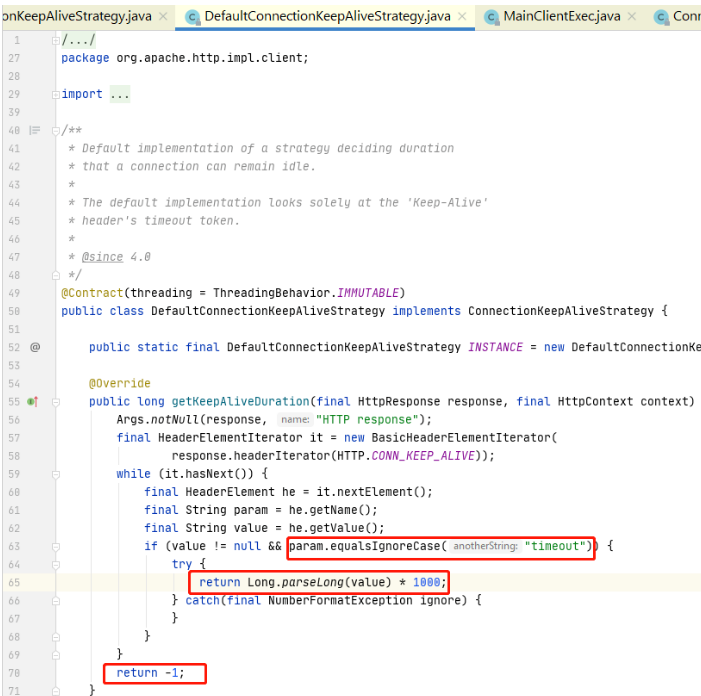Click the CONN_KEEP_ALIVE constant

pyautogui.click(x=423, y=456)
